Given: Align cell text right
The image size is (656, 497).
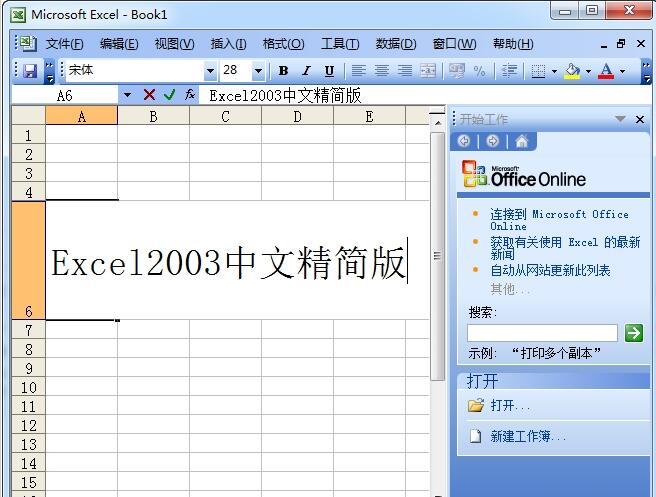Looking at the screenshot, I should pos(405,71).
